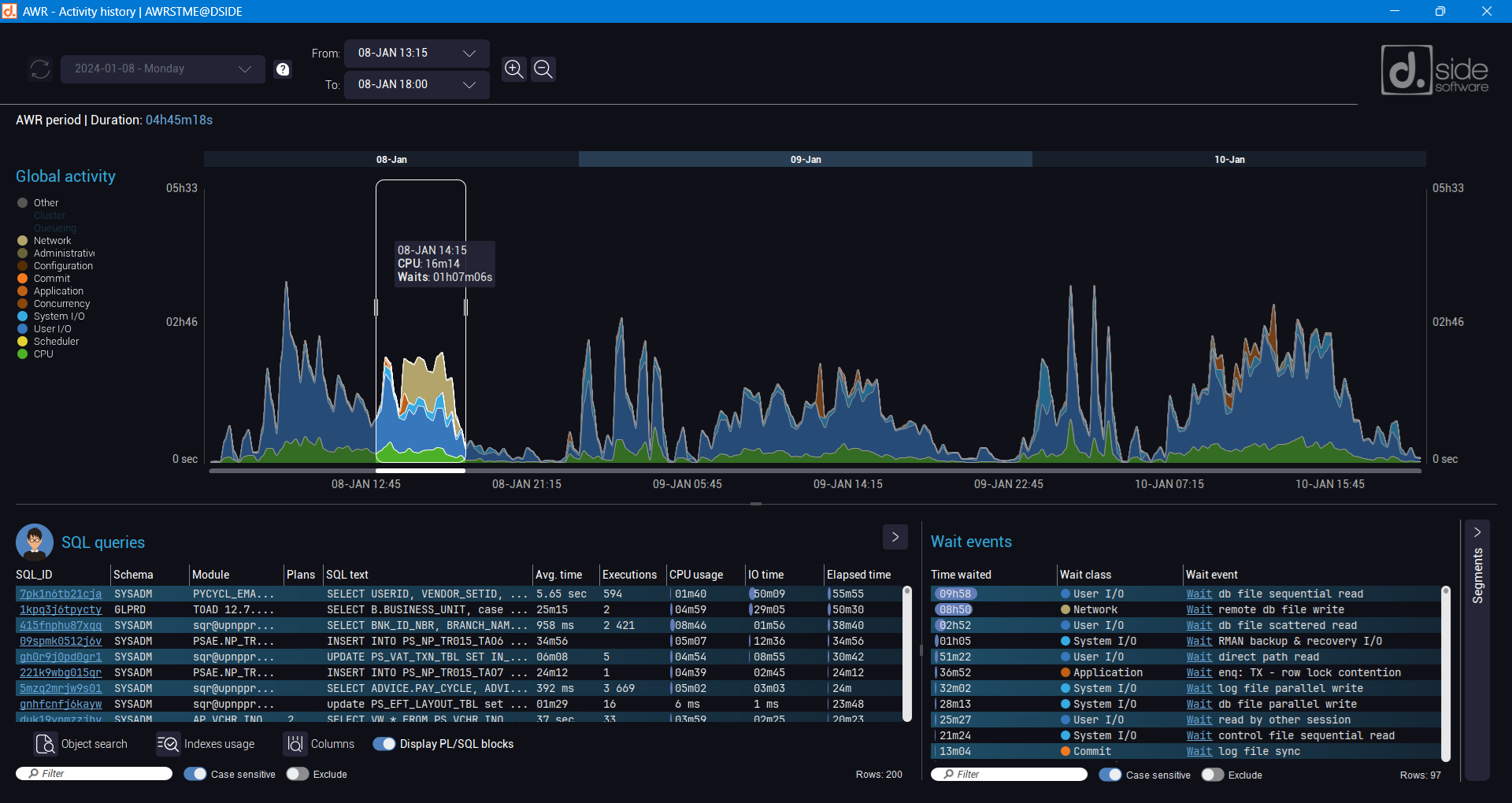Toggle the CPU legend item
This screenshot has width=1512, height=803.
click(35, 354)
